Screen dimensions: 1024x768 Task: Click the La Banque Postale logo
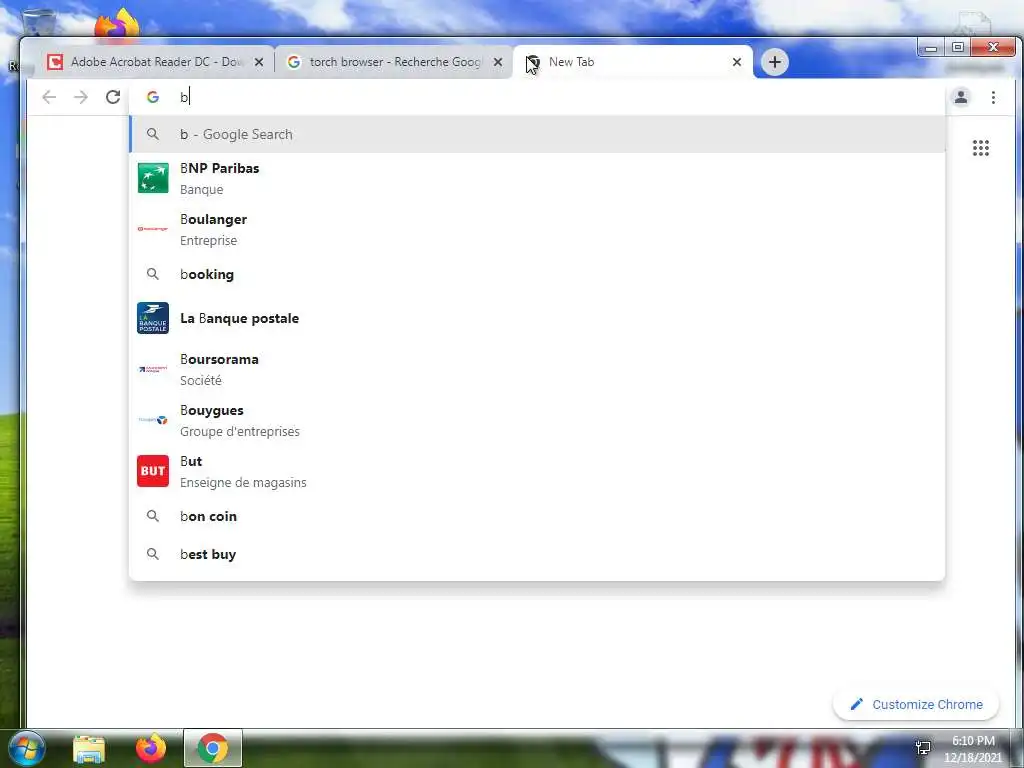(x=153, y=318)
